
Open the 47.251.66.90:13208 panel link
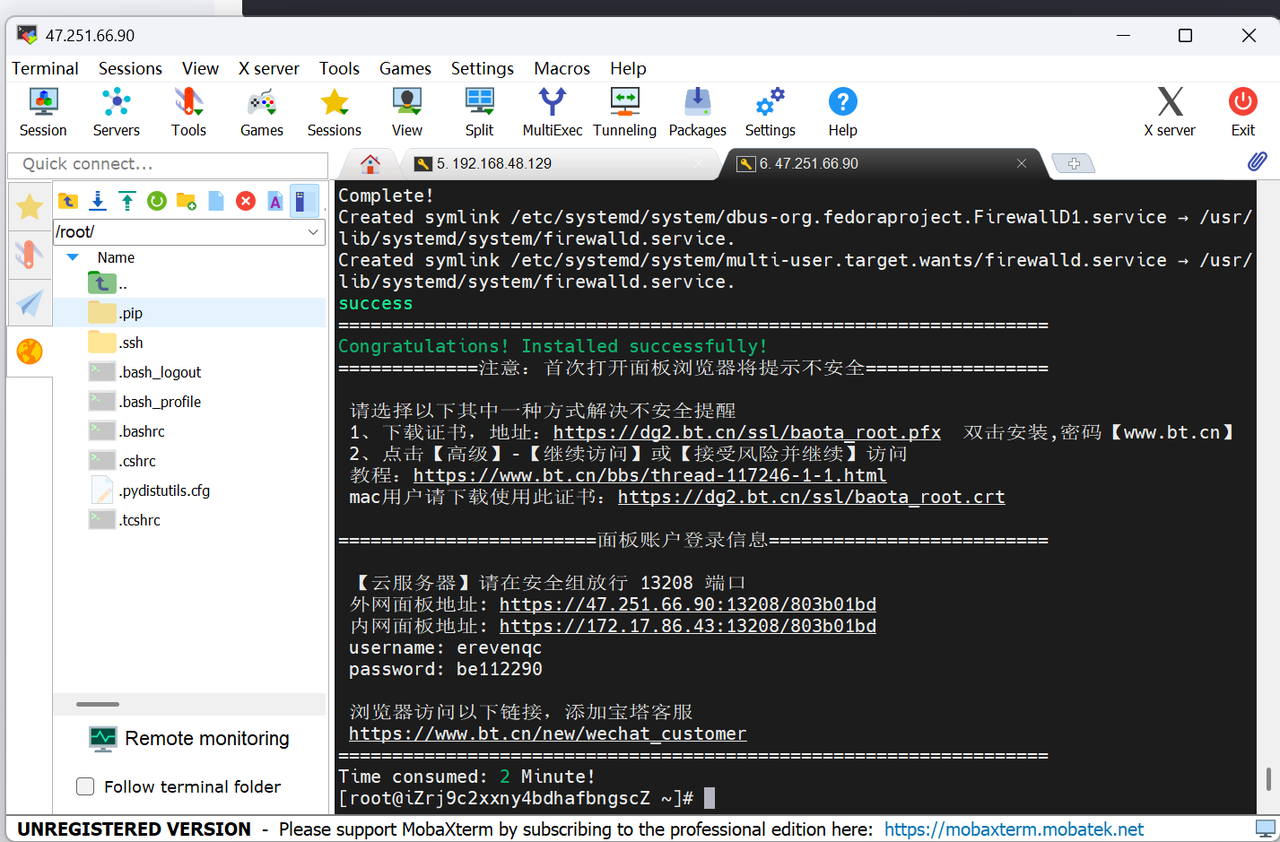pos(688,605)
